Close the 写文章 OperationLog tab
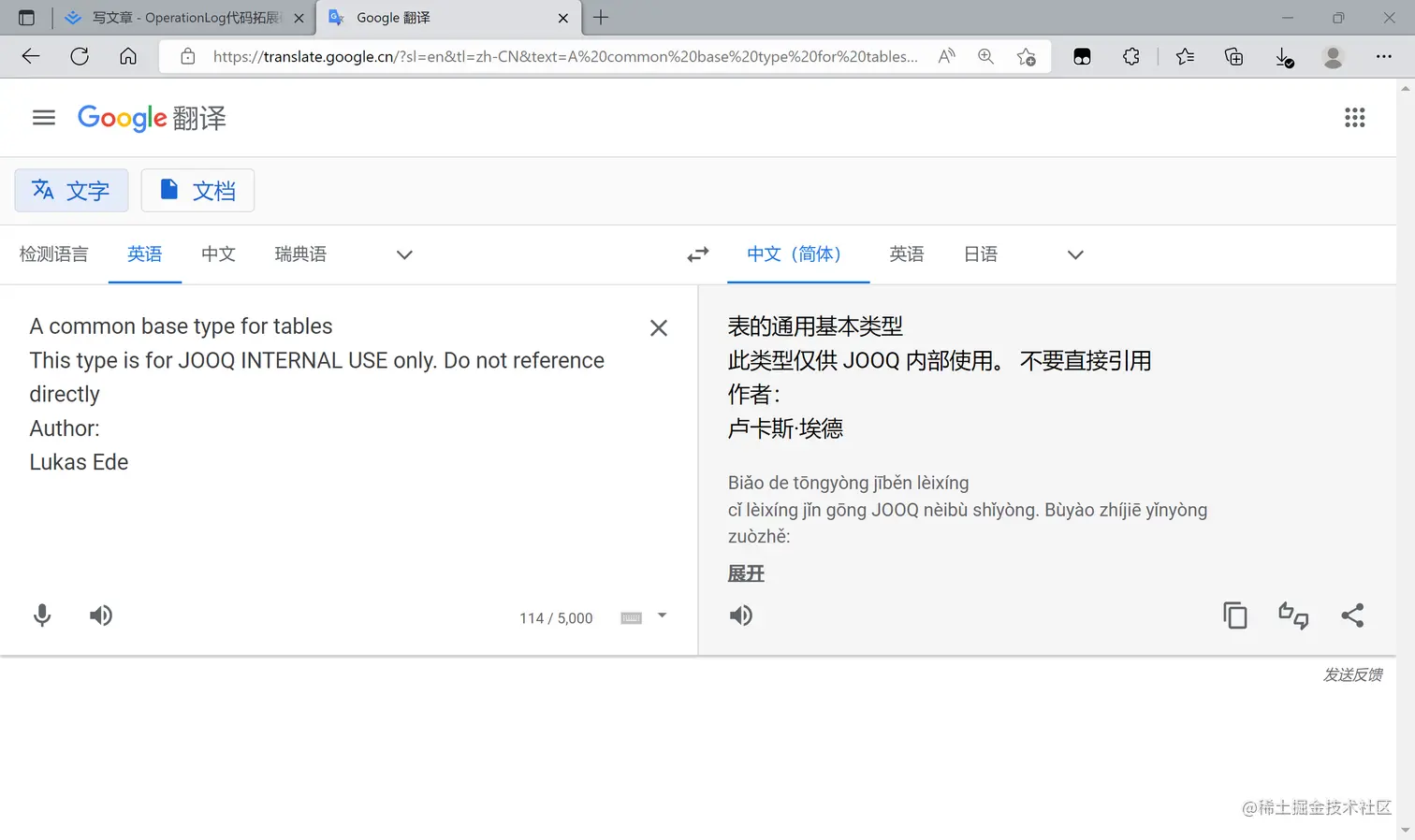The height and width of the screenshot is (840, 1415). click(299, 18)
